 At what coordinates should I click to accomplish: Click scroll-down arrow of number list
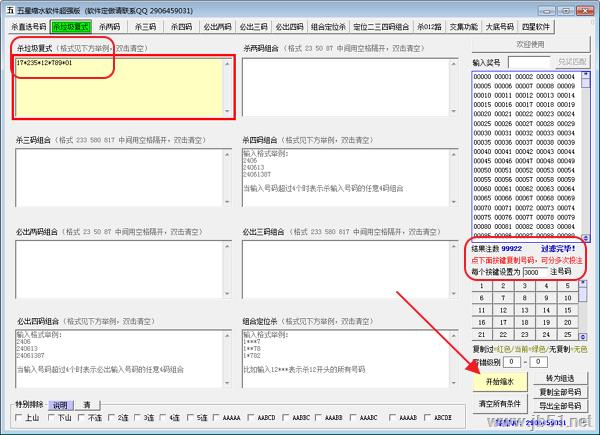pyautogui.click(x=585, y=238)
